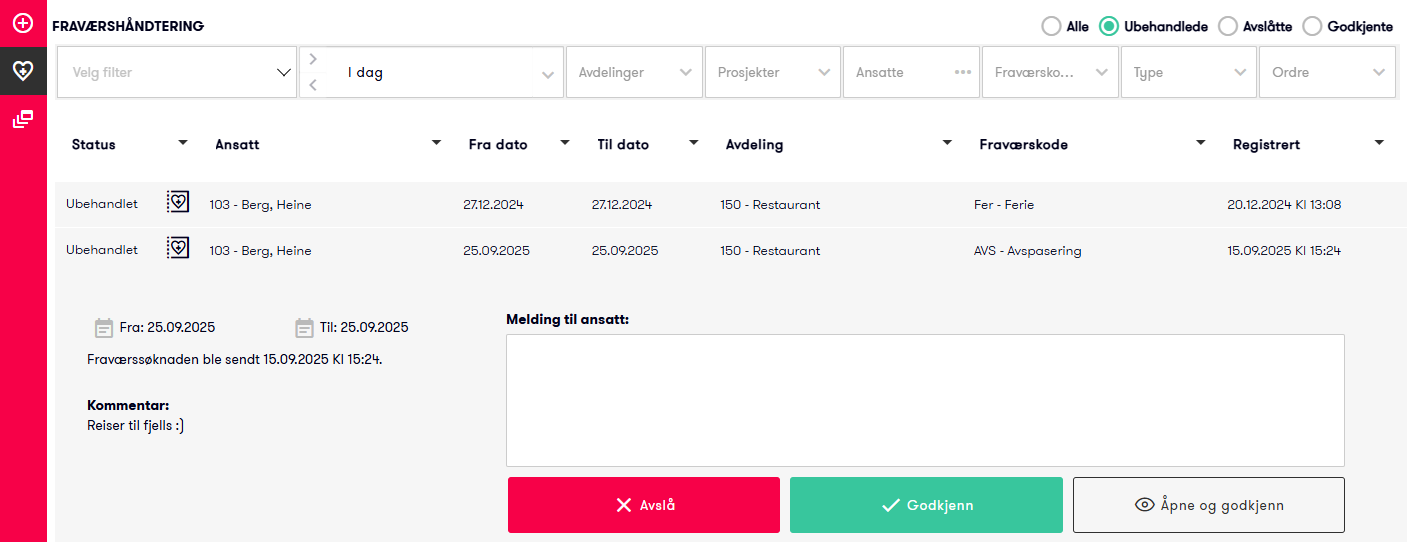Click the Ansatte three-dots icon
This screenshot has height=542, width=1407.
(962, 72)
